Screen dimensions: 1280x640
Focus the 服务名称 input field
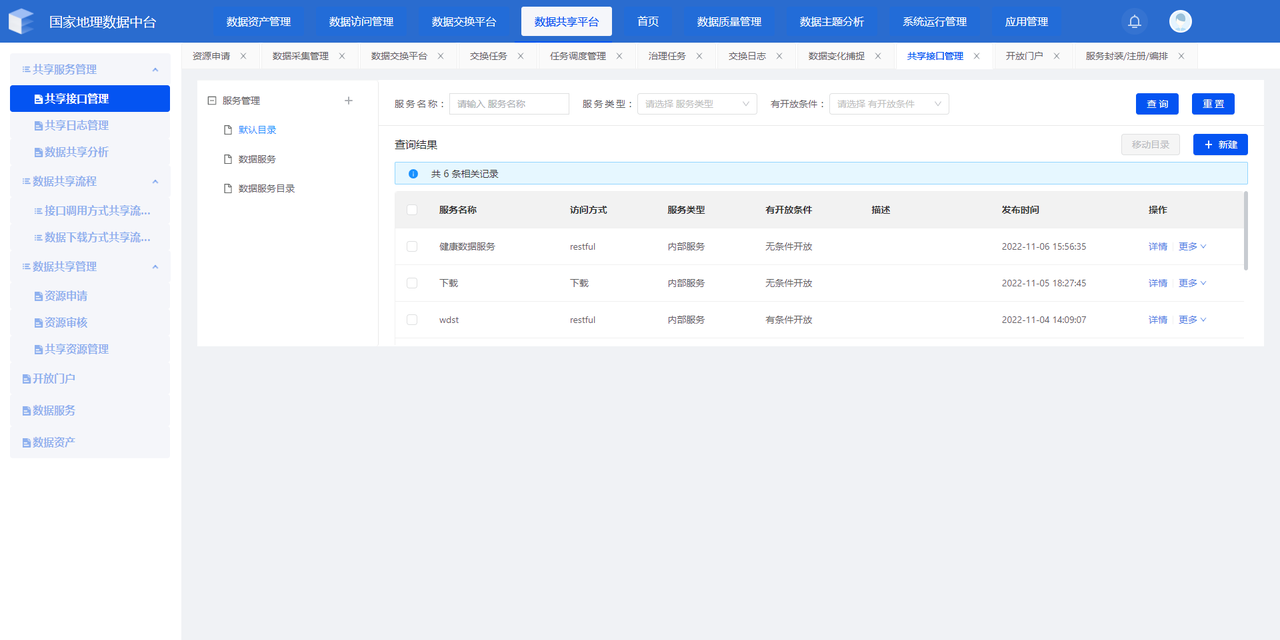509,104
